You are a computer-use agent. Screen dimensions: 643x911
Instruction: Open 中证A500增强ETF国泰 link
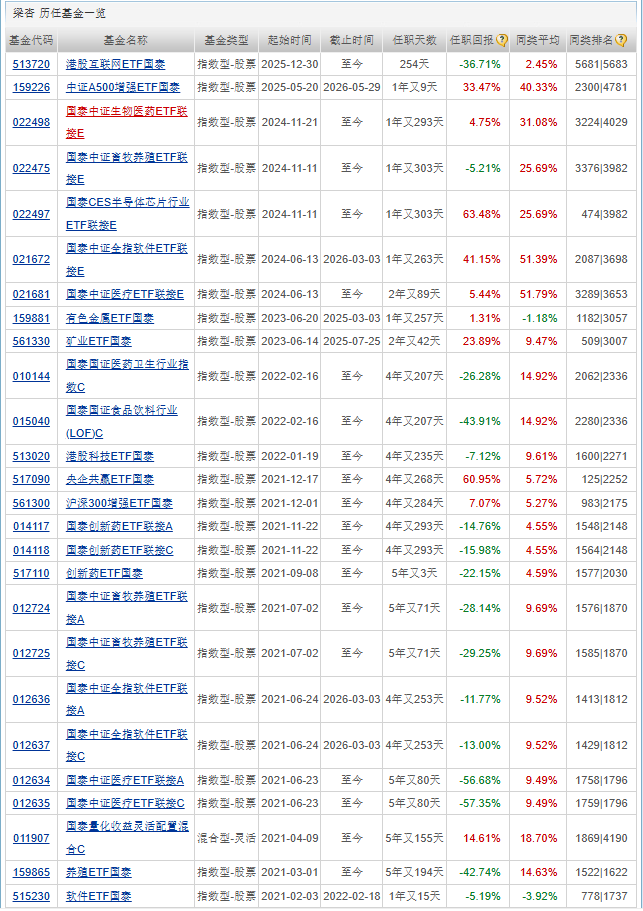pos(123,88)
